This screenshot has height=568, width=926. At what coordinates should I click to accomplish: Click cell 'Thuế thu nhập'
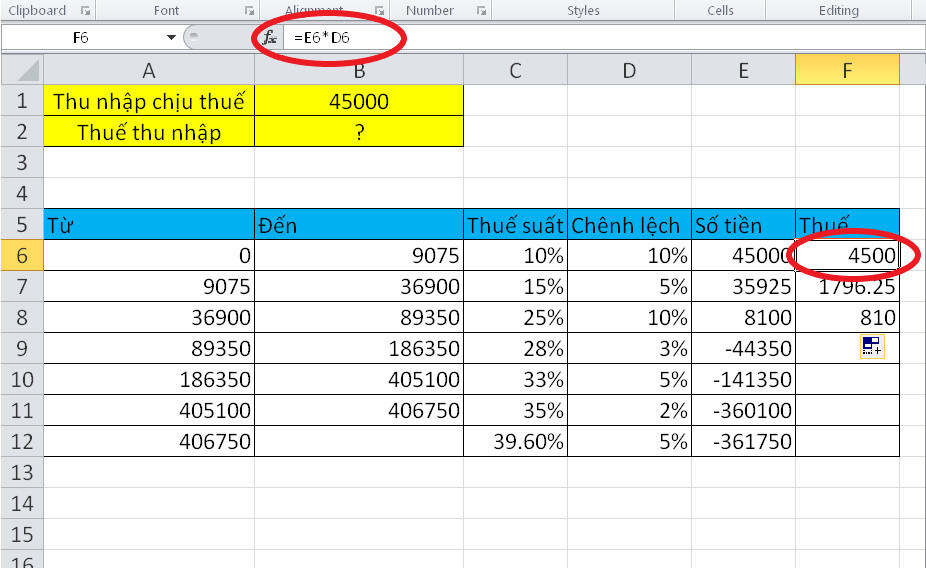149,131
